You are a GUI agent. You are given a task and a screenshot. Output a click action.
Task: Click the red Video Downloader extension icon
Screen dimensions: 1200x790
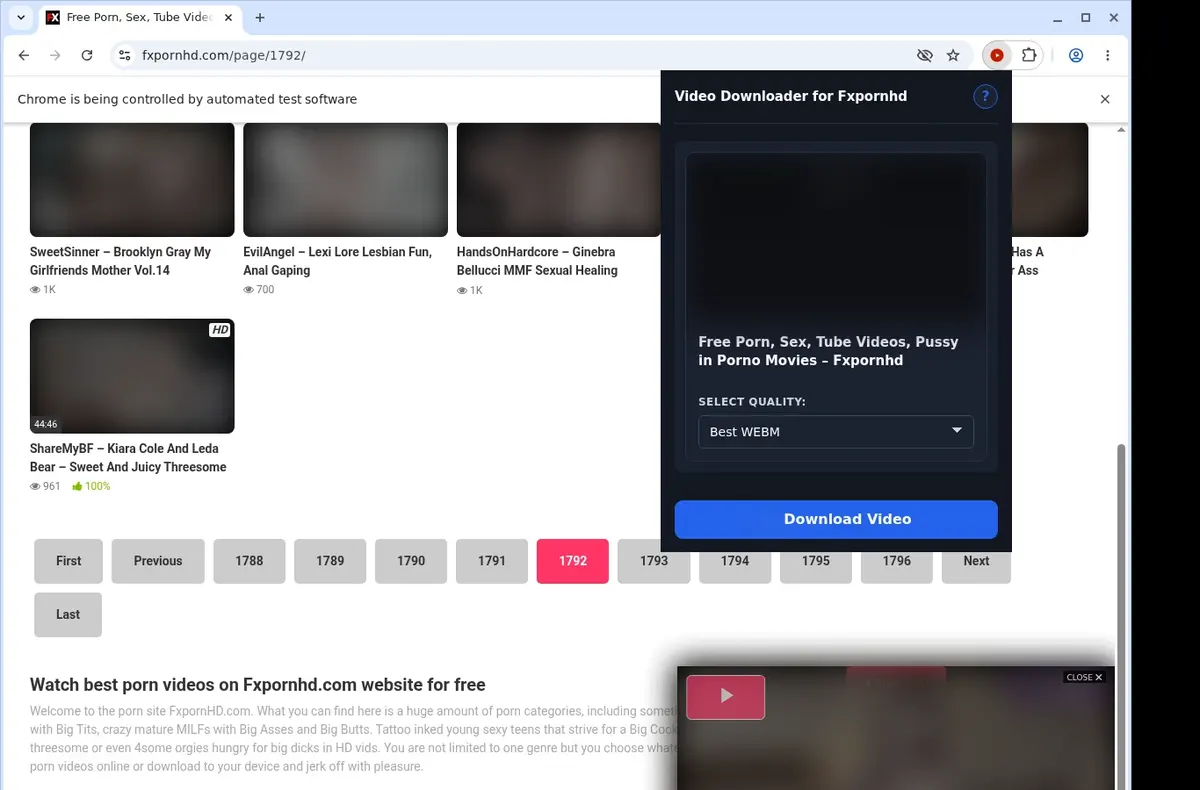click(x=997, y=56)
